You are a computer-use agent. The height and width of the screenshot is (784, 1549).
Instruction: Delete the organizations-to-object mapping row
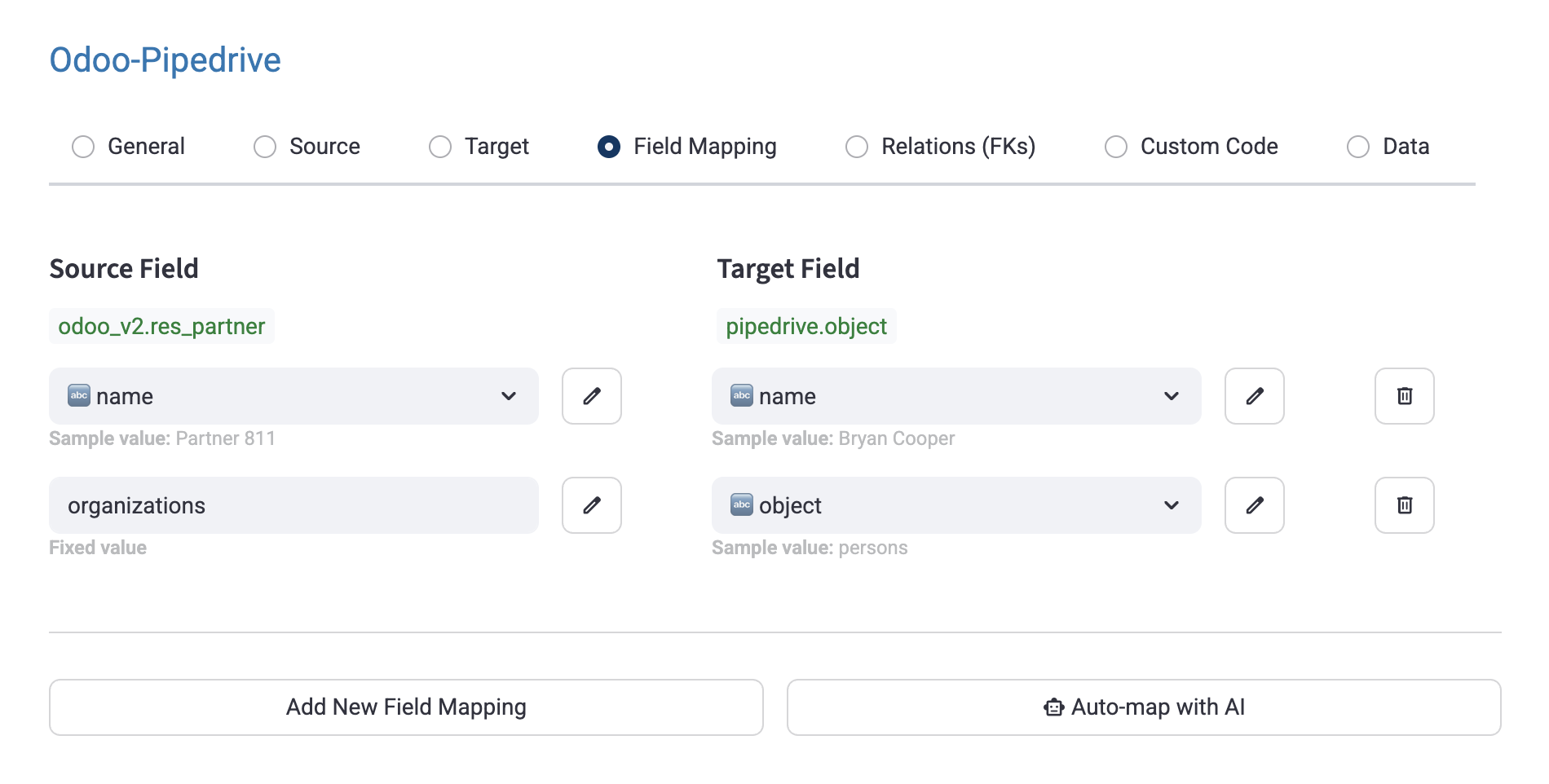[x=1405, y=505]
